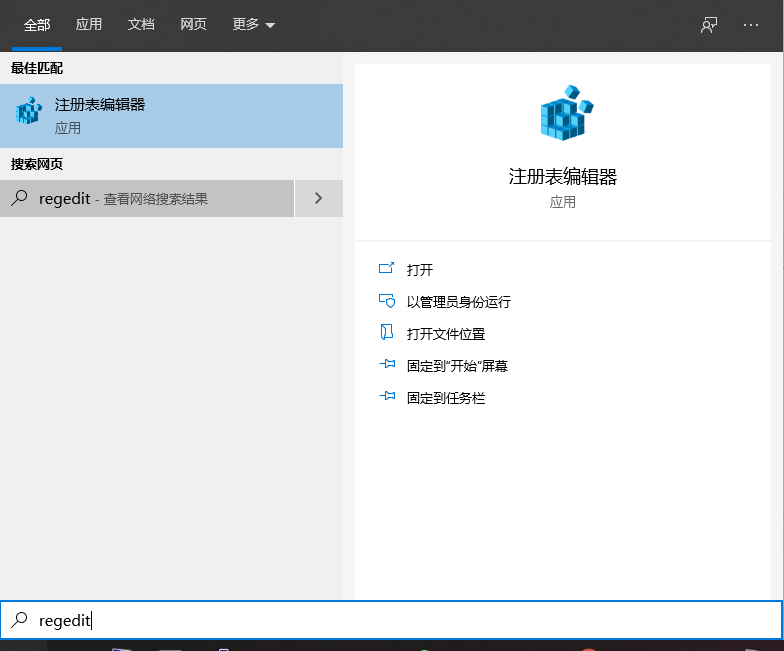Switch to the 网页 tab
Image resolution: width=784 pixels, height=651 pixels.
[x=194, y=24]
